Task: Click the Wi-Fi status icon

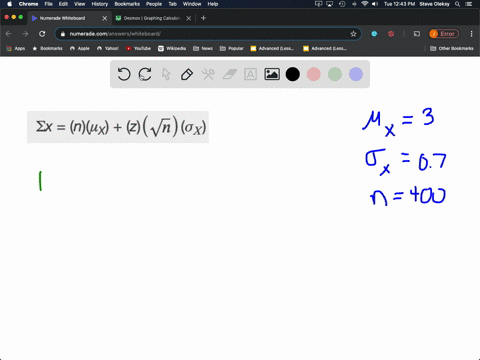Action: point(365,4)
